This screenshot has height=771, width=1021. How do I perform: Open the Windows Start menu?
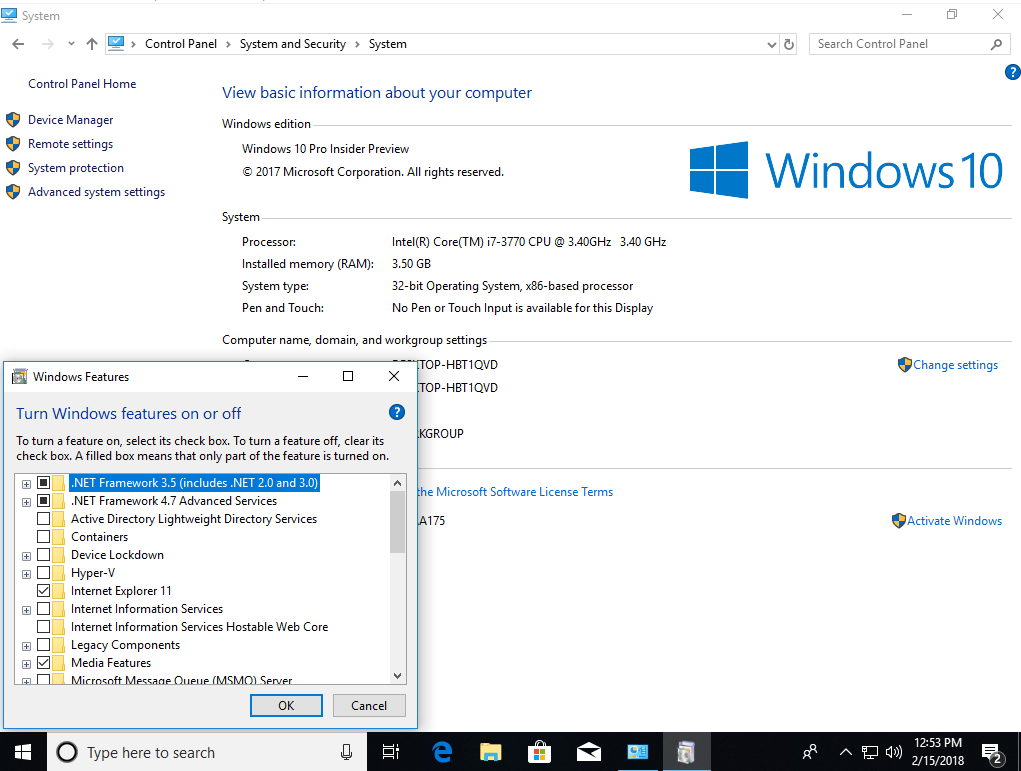pos(23,752)
